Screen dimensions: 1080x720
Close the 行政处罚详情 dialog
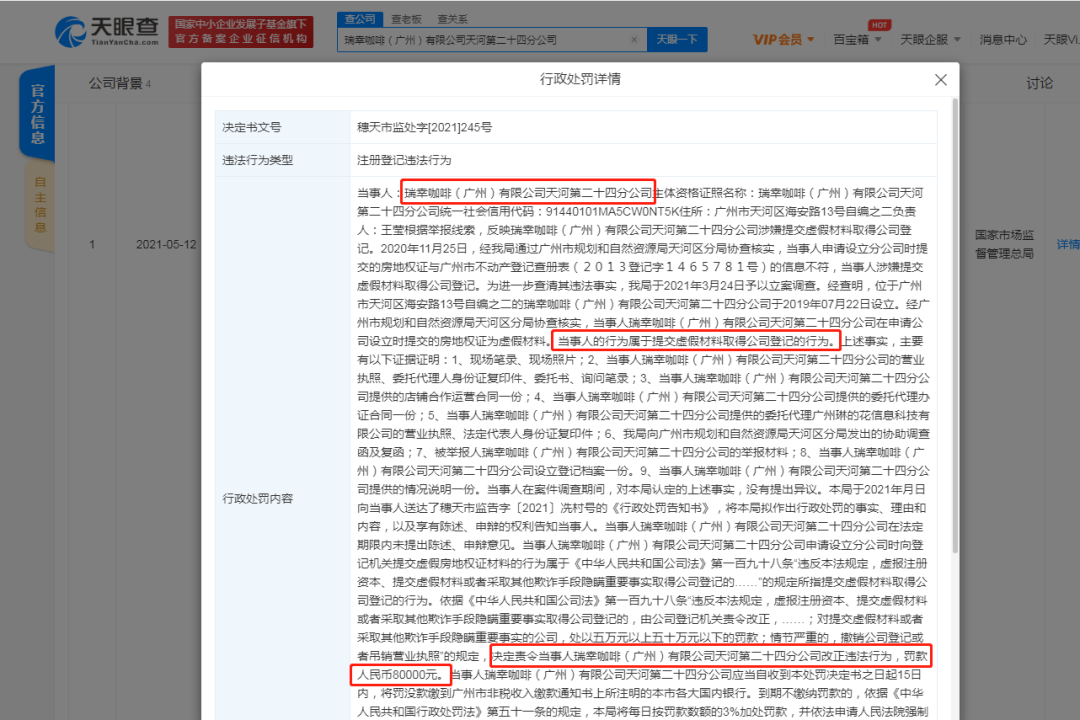pos(940,80)
